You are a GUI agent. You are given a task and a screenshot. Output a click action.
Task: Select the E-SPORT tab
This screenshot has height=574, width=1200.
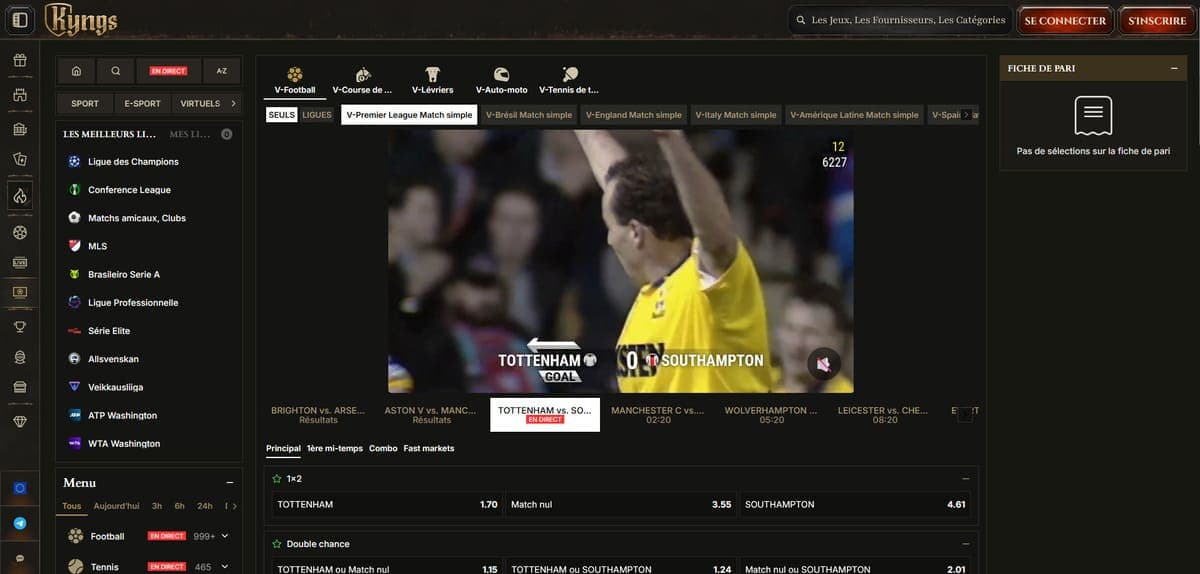142,103
